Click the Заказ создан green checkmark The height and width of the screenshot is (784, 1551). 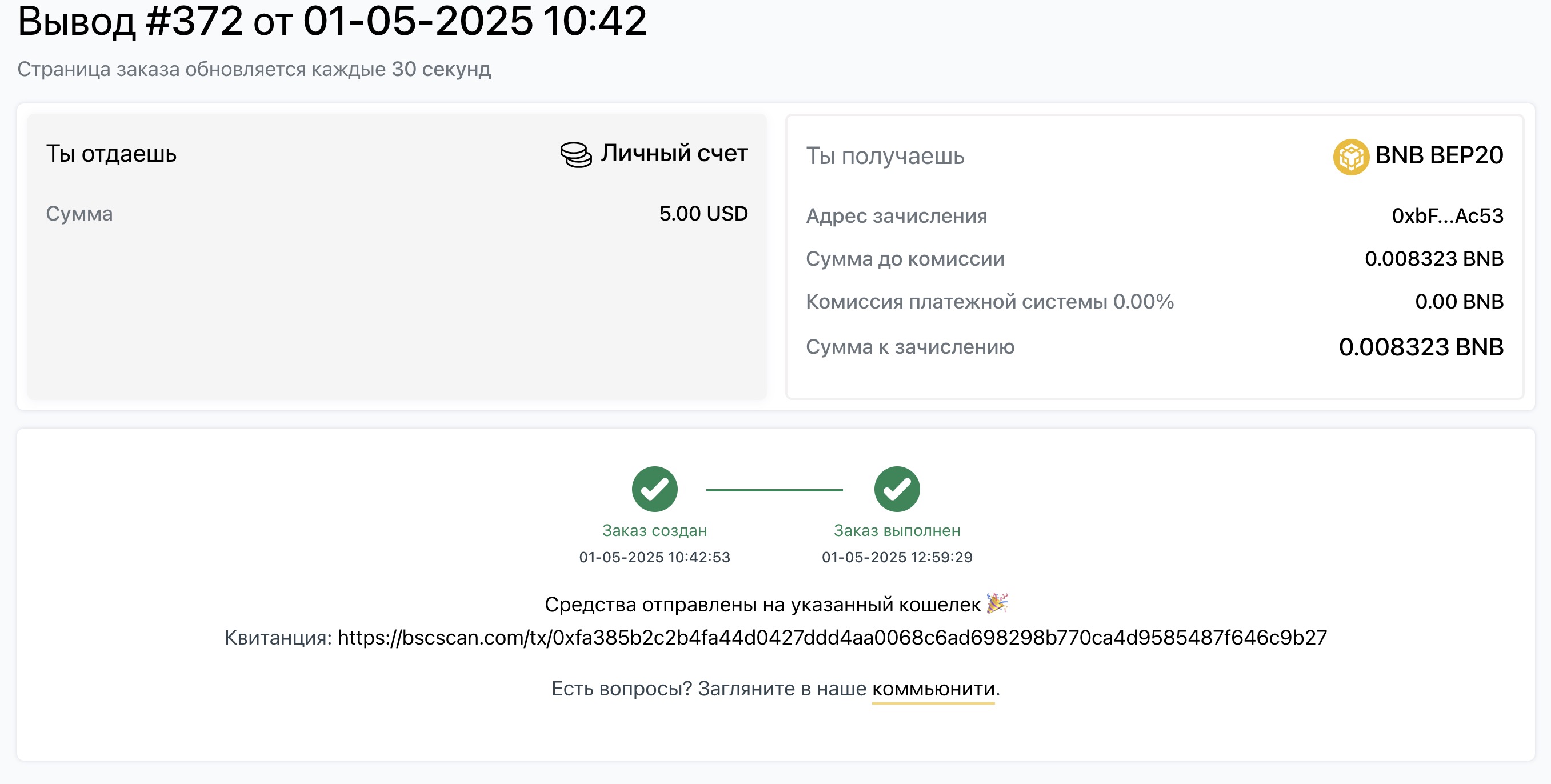click(654, 489)
